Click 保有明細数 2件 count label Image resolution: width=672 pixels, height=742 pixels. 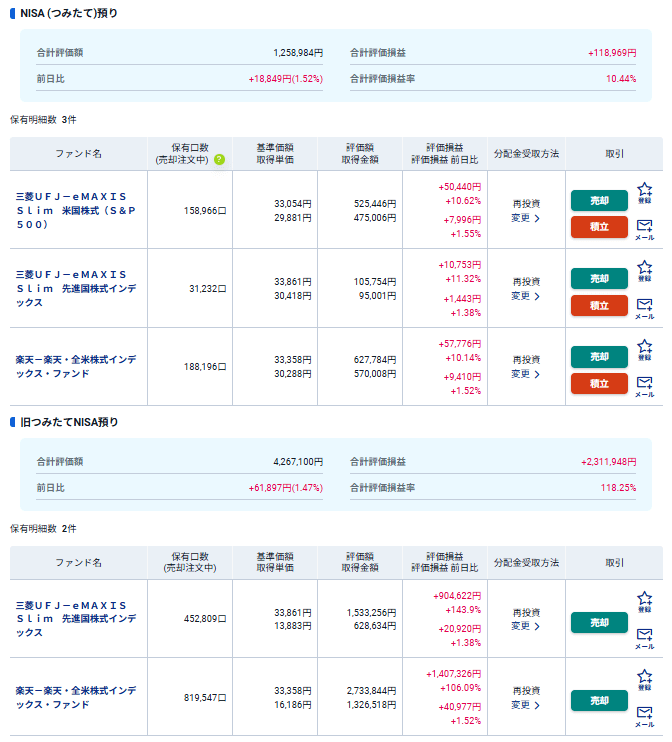pyautogui.click(x=43, y=529)
